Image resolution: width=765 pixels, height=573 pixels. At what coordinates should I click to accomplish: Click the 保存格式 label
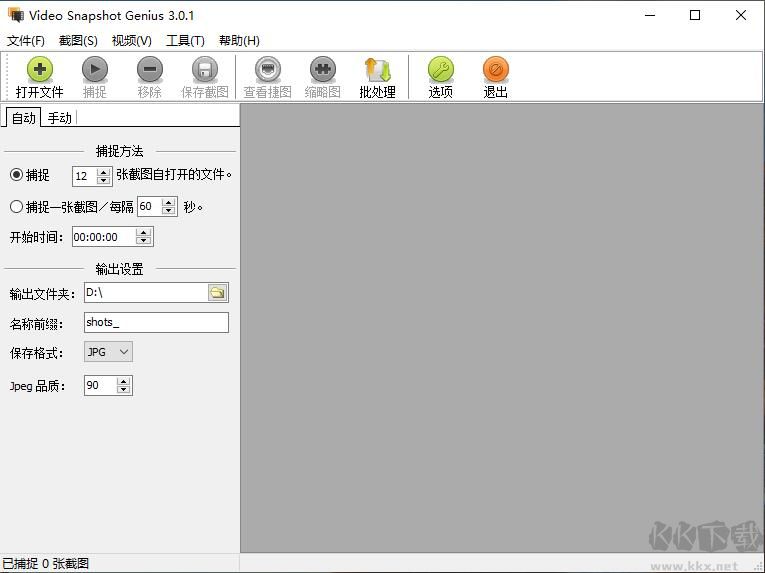click(37, 353)
